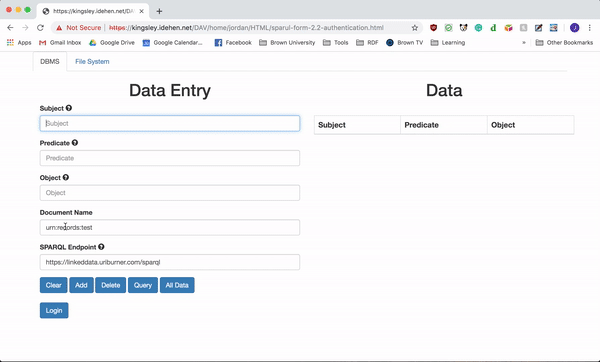This screenshot has width=600, height=362.
Task: Click the Document Name field urn:records:test
Action: pos(170,227)
